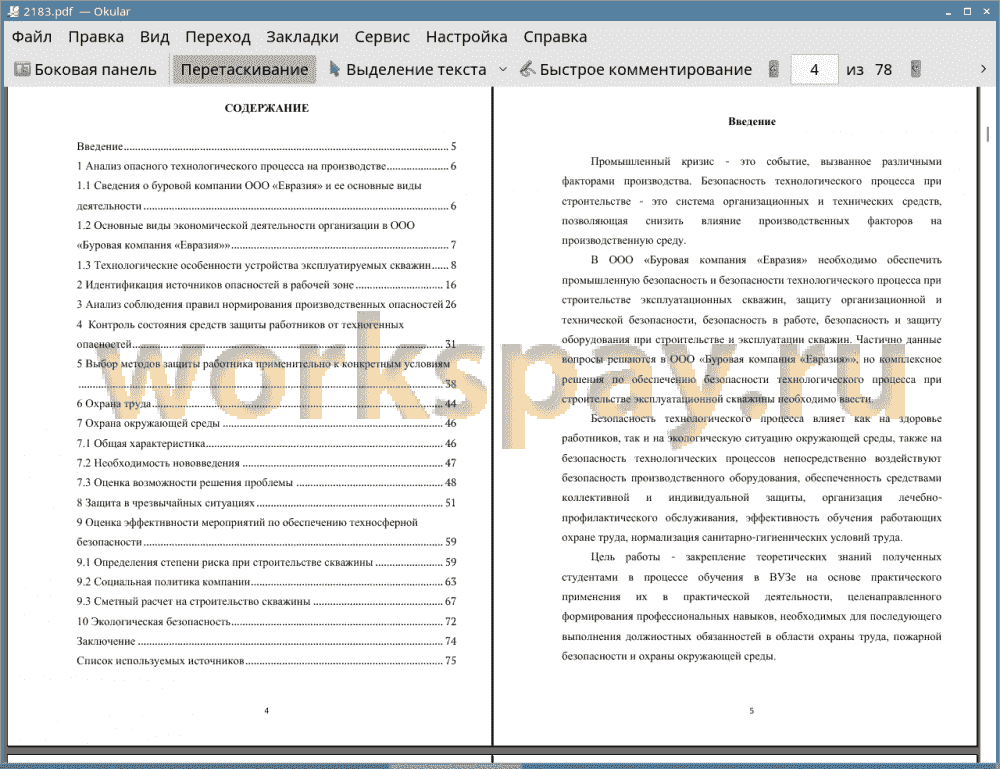Image resolution: width=1000 pixels, height=769 pixels.
Task: Click contents entry '1.2 Основные виды экономической деятельности'
Action: [x=266, y=235]
